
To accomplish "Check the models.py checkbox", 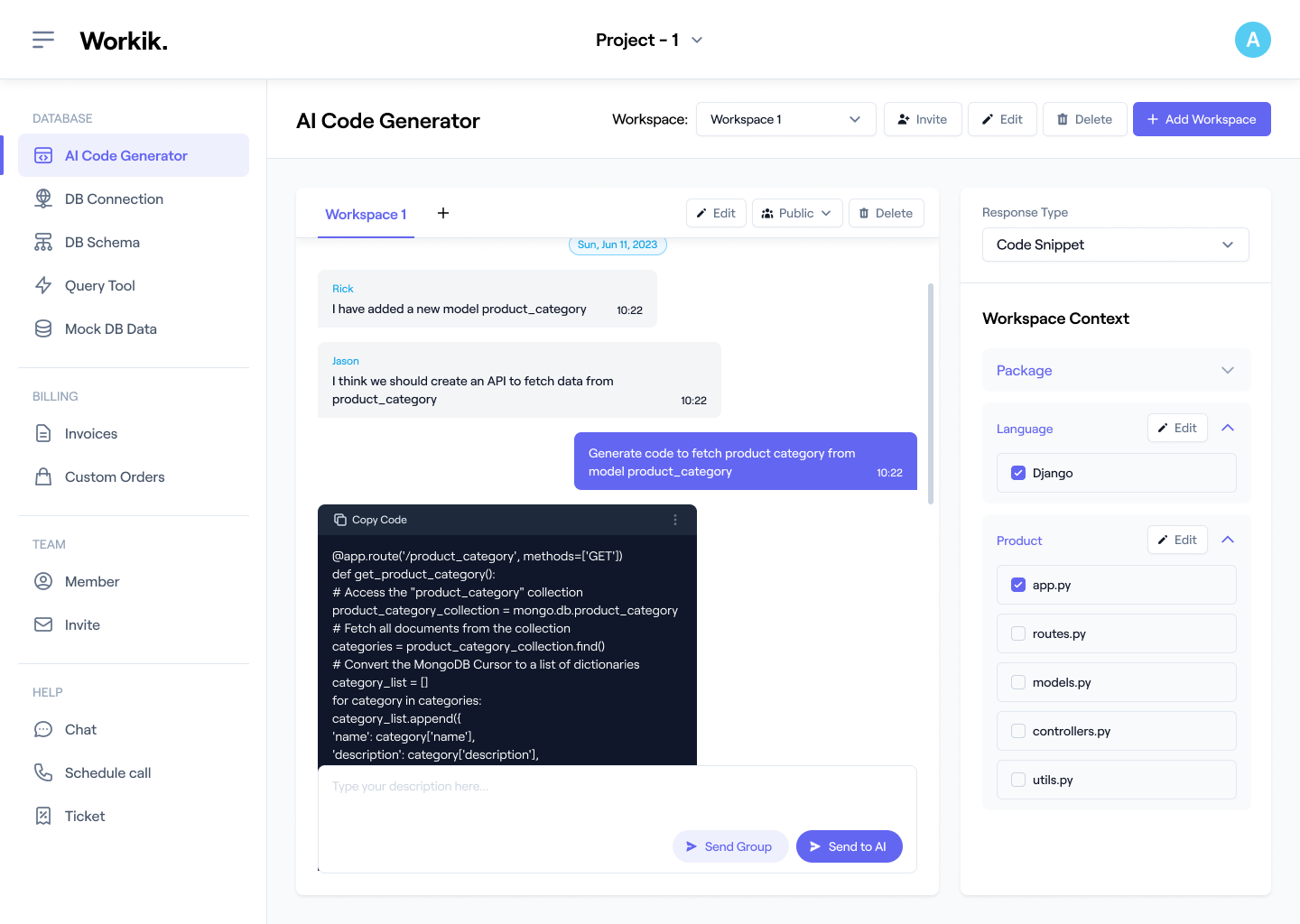I will tap(1018, 682).
